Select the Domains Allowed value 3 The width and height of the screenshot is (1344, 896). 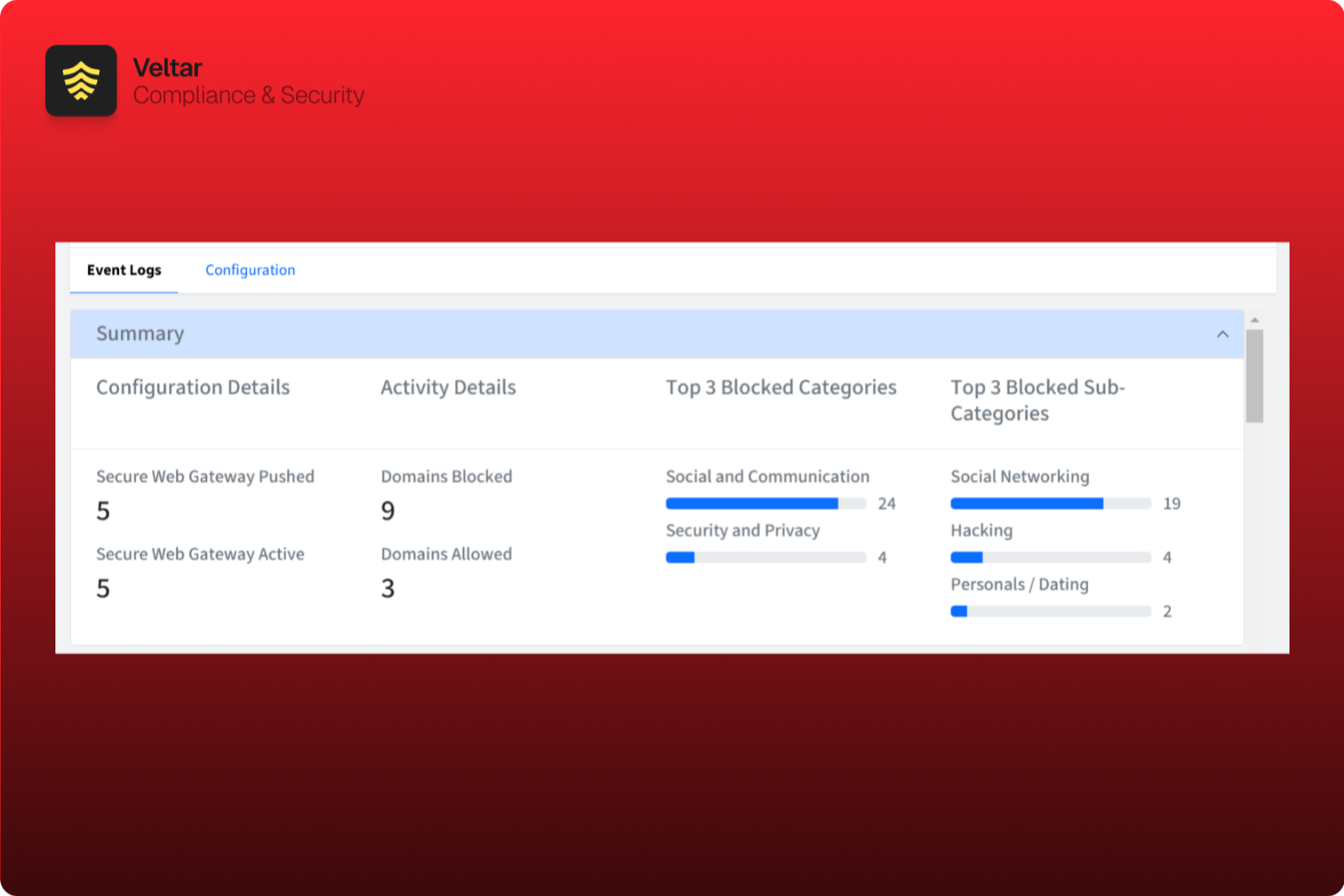tap(388, 588)
